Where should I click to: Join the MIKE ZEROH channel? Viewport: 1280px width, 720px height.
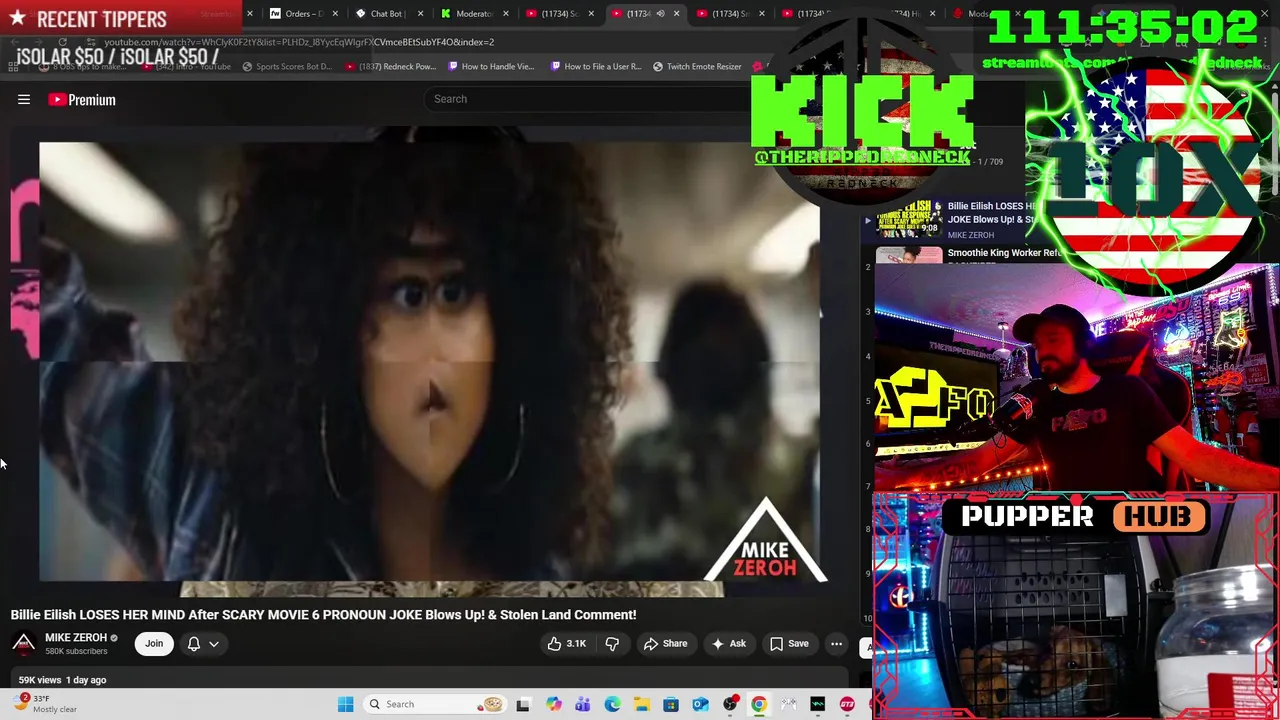[x=154, y=644]
